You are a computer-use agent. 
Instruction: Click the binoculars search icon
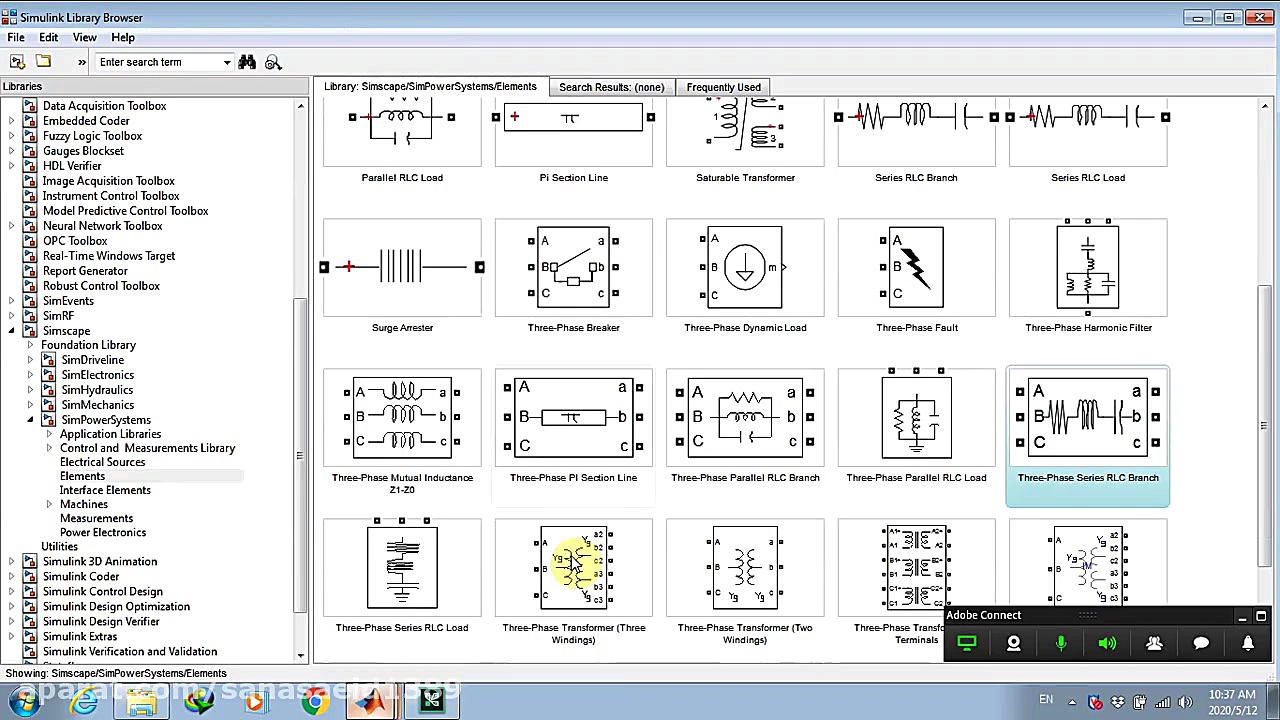[247, 62]
